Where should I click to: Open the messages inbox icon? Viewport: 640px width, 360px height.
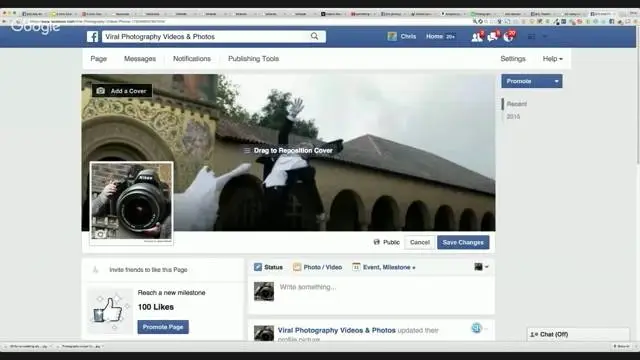(x=493, y=37)
